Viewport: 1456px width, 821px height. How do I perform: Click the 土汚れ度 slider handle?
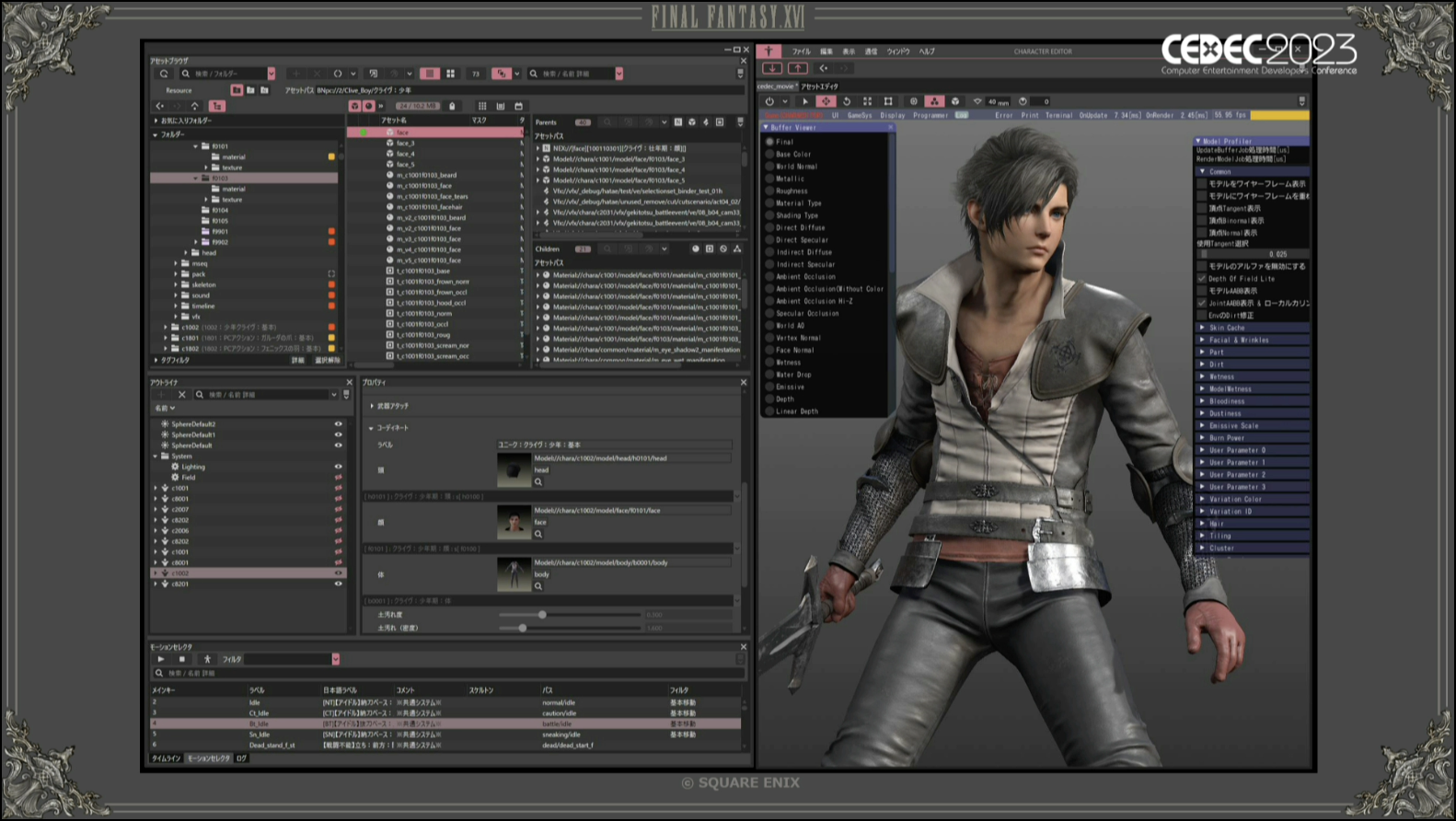tap(542, 615)
